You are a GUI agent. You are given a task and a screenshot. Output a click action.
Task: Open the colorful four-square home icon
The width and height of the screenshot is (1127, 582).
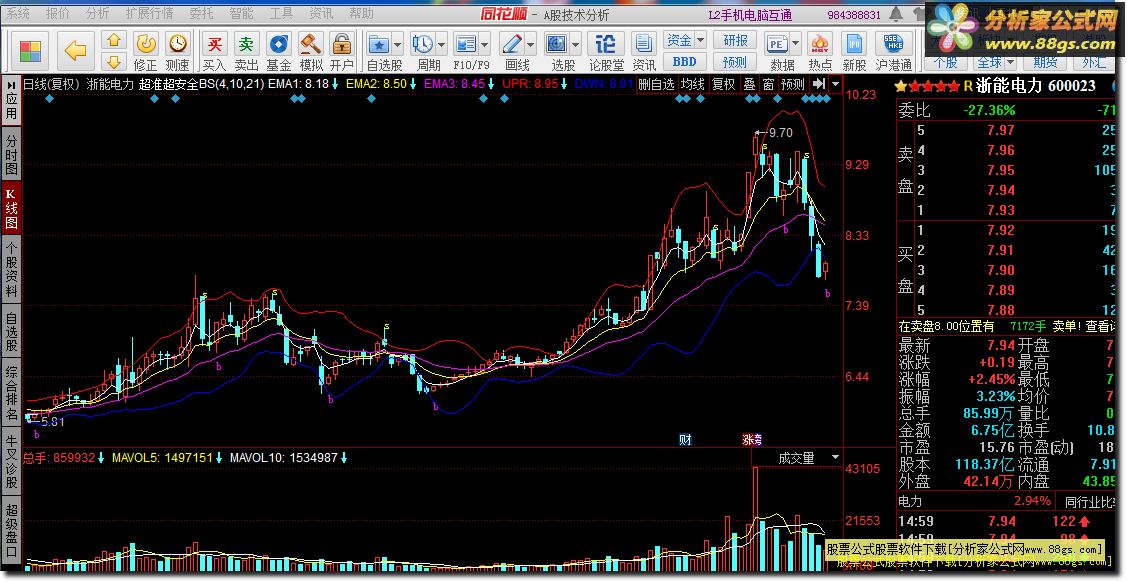31,51
